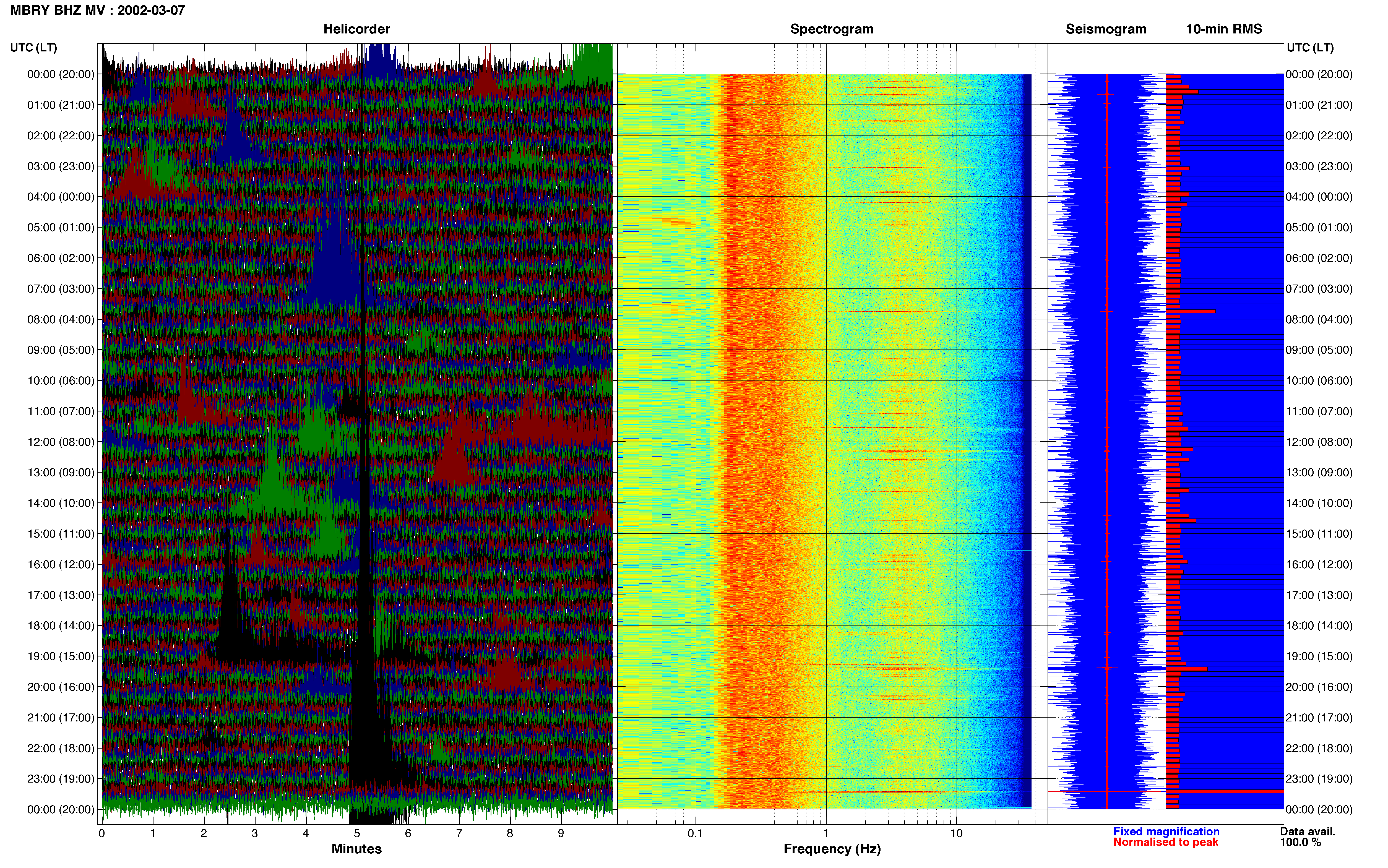Click the right '02:00 (22:00)' time label
The image size is (1388, 868).
tap(1319, 135)
